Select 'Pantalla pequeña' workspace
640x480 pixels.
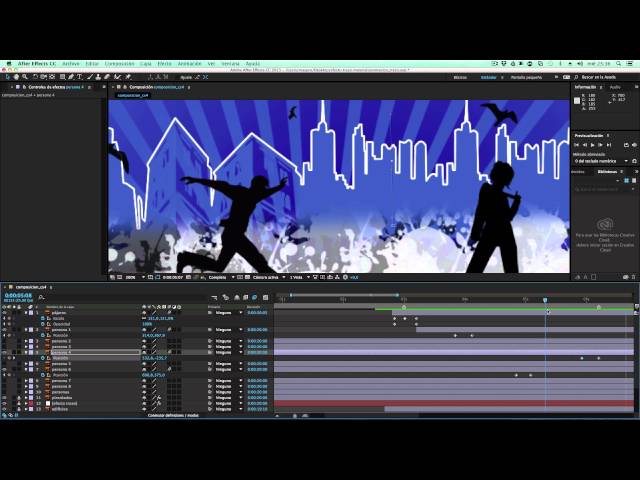click(527, 77)
